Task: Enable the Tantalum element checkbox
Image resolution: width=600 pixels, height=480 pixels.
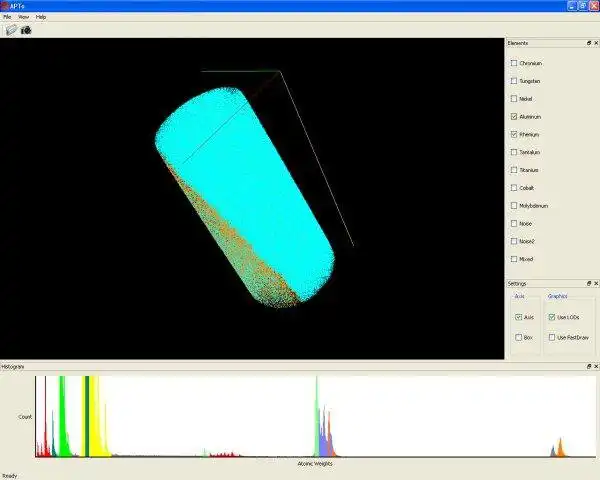Action: (x=514, y=152)
